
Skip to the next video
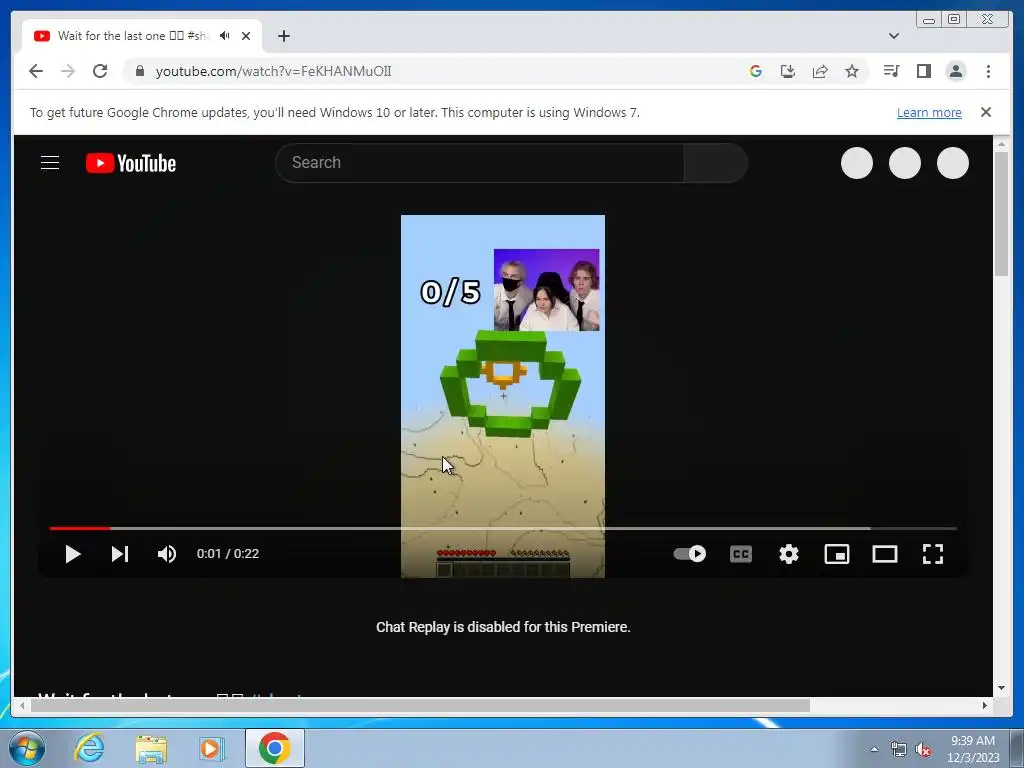pyautogui.click(x=120, y=554)
